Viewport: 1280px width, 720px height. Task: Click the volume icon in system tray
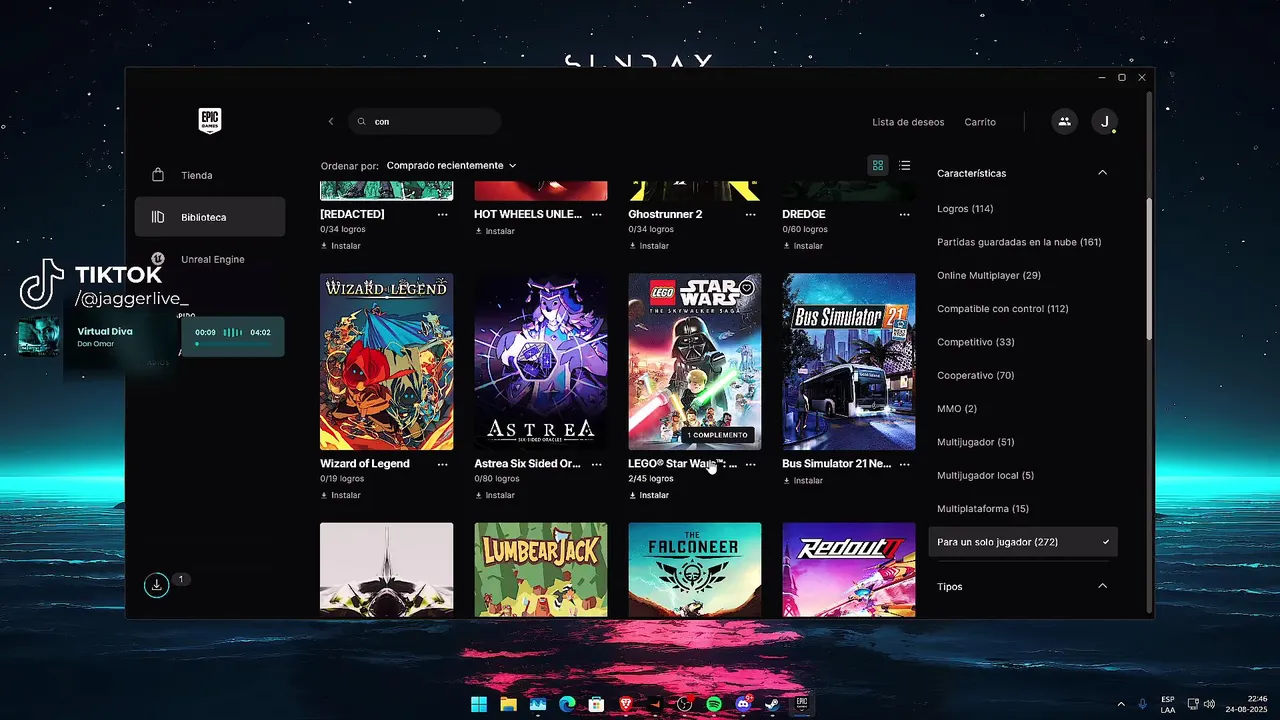(x=1209, y=704)
